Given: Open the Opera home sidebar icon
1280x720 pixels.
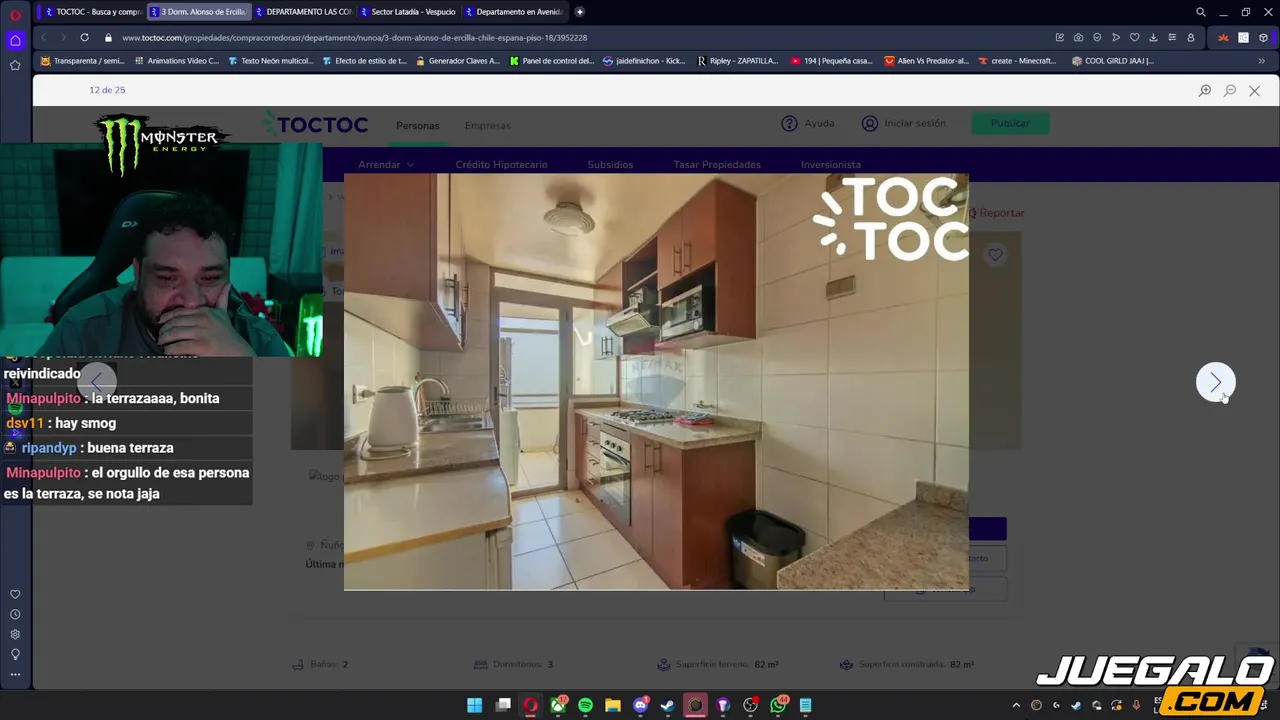Looking at the screenshot, I should pos(15,40).
